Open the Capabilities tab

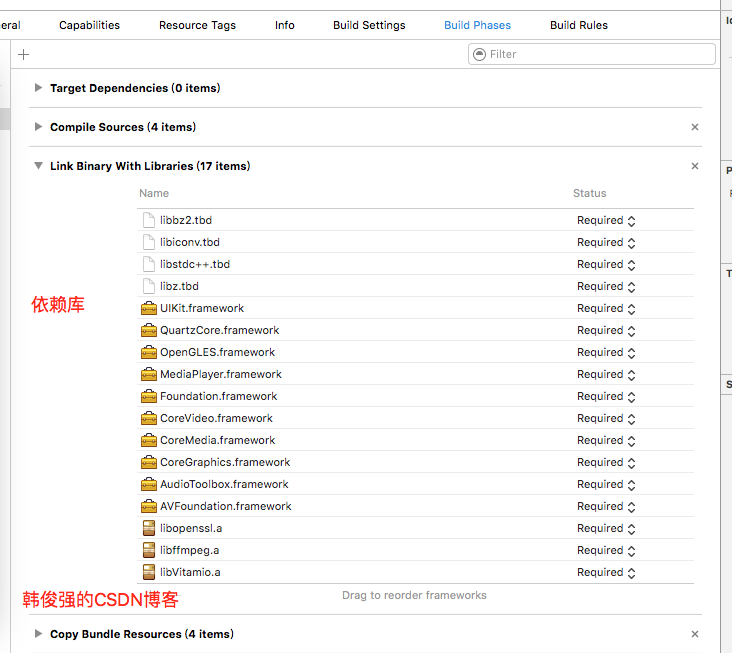89,25
